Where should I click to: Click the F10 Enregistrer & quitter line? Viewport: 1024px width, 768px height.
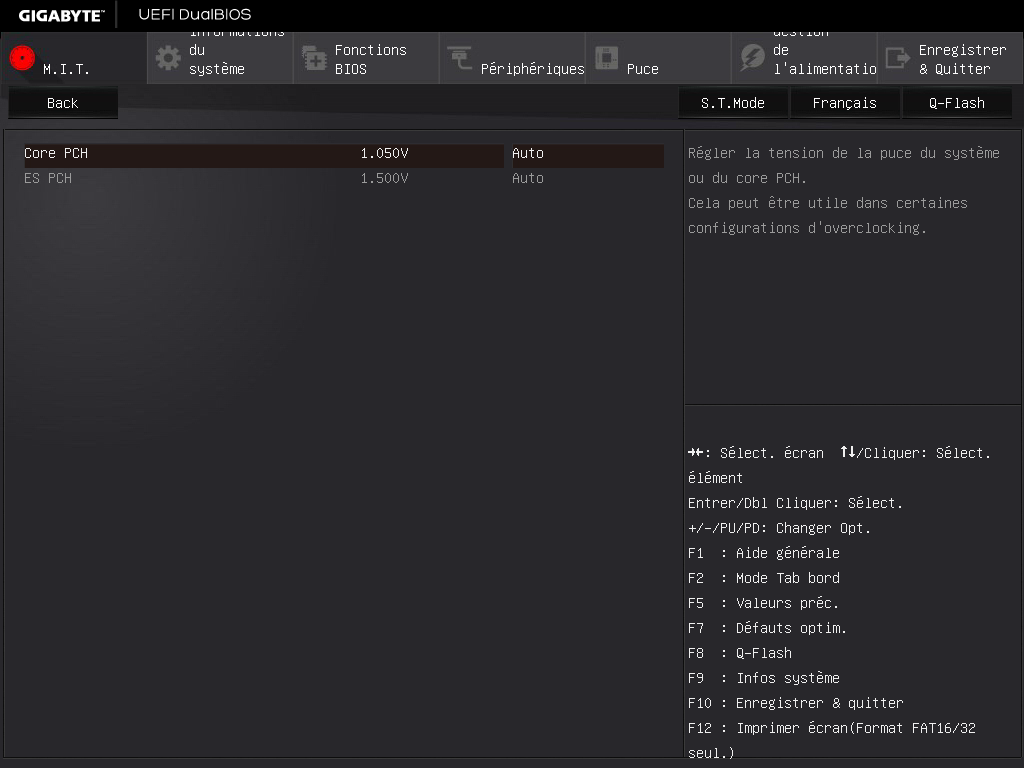[x=795, y=703]
